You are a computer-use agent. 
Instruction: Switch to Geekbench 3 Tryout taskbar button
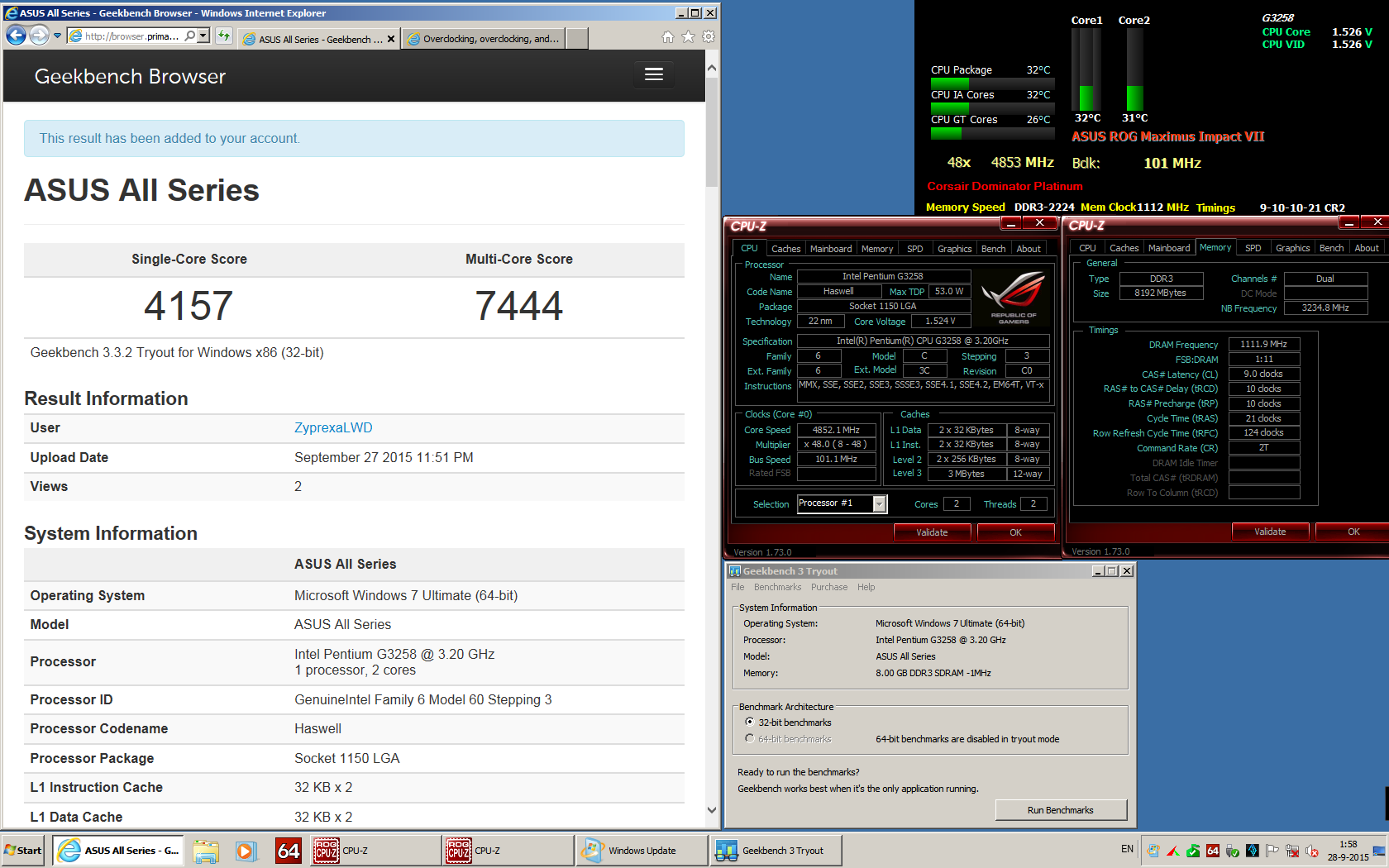(x=776, y=851)
